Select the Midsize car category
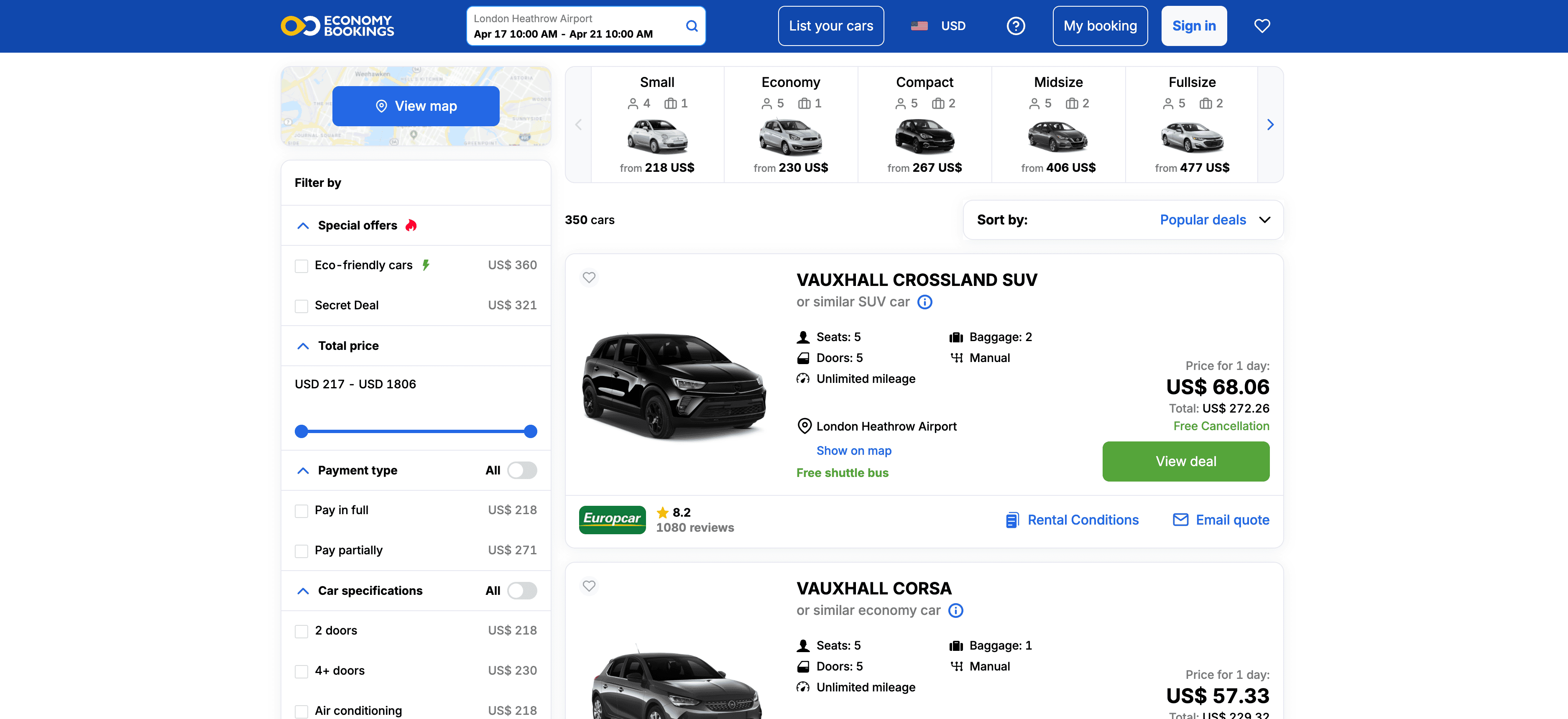 [1058, 125]
